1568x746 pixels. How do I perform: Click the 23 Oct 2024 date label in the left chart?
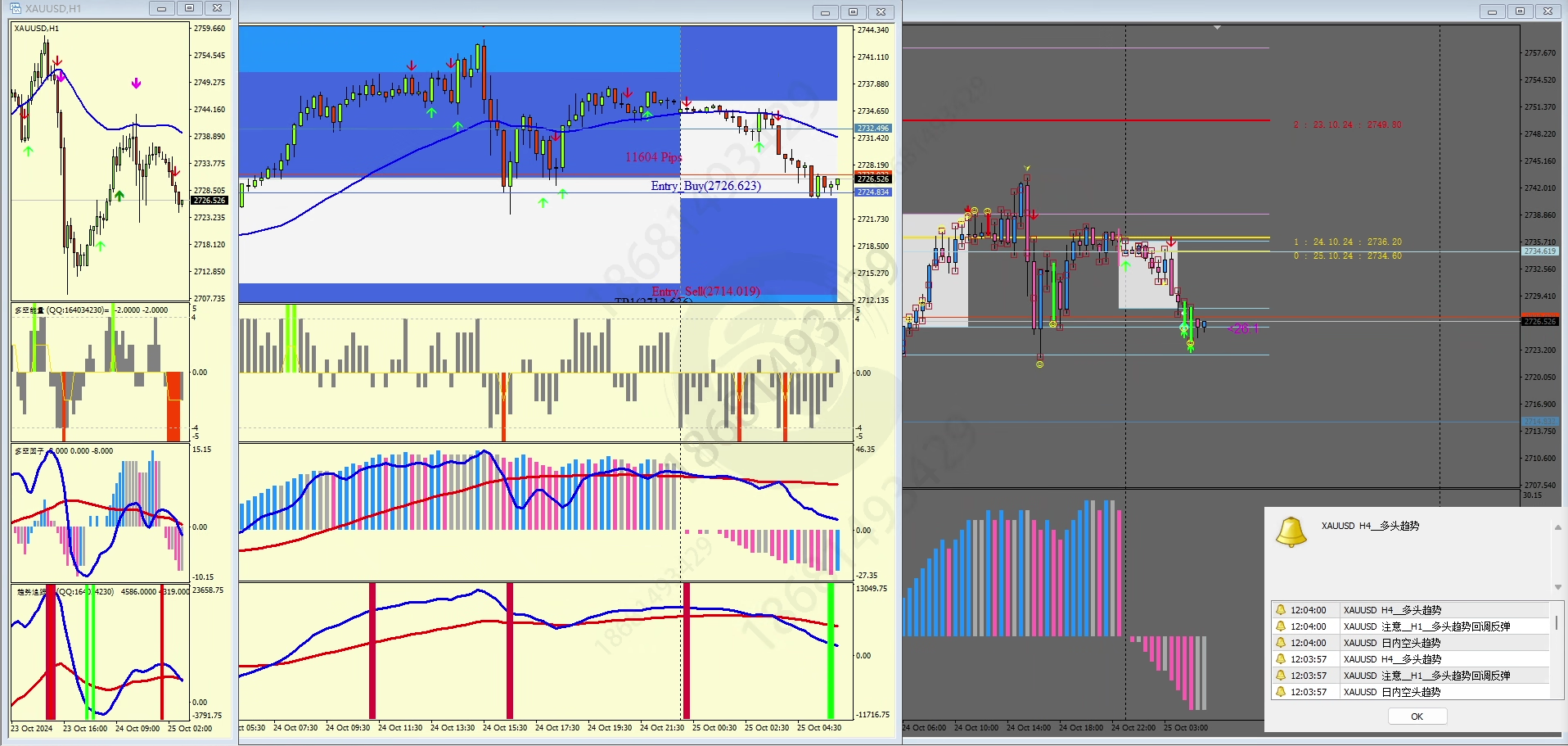[x=32, y=728]
